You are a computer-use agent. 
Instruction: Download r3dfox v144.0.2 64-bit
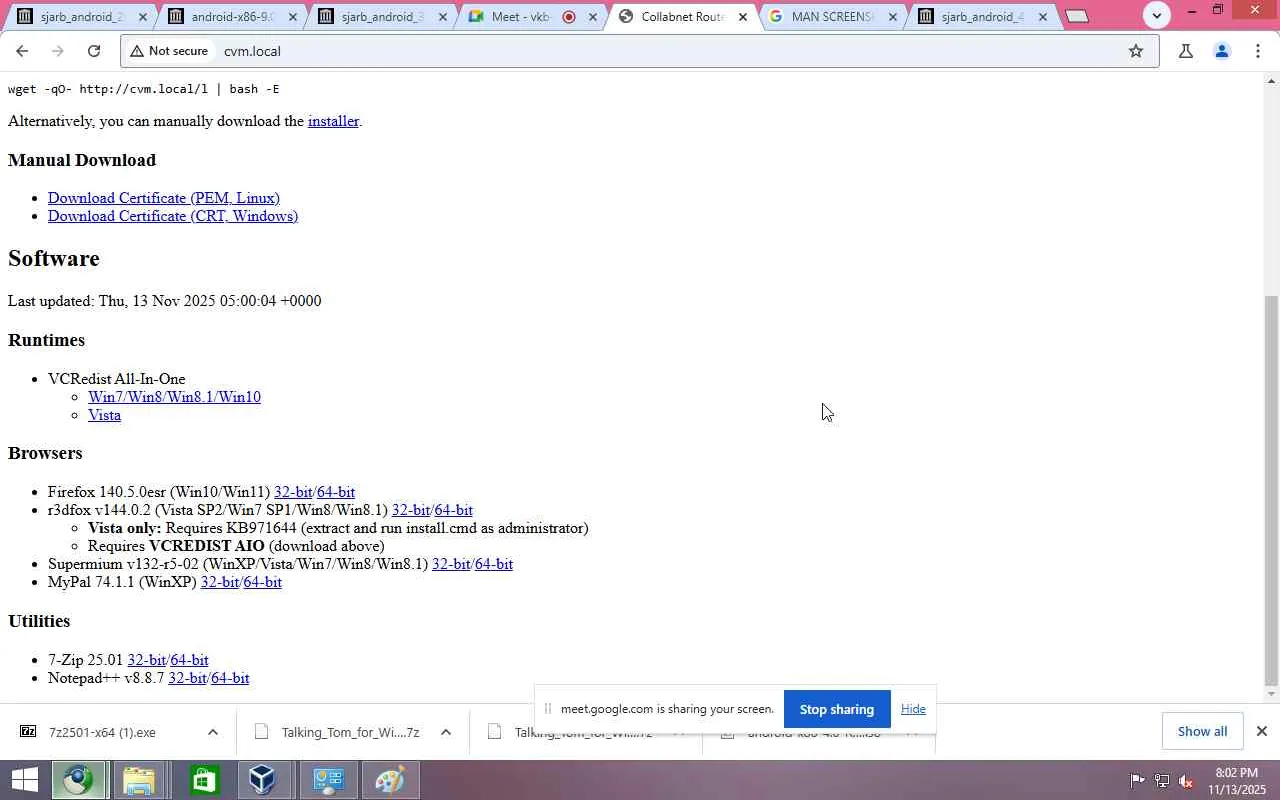tap(454, 510)
